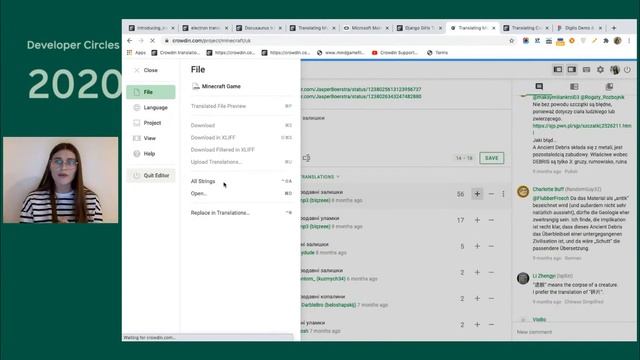640x360 pixels.
Task: Upvote the translation with 56 votes
Action: [x=477, y=194]
